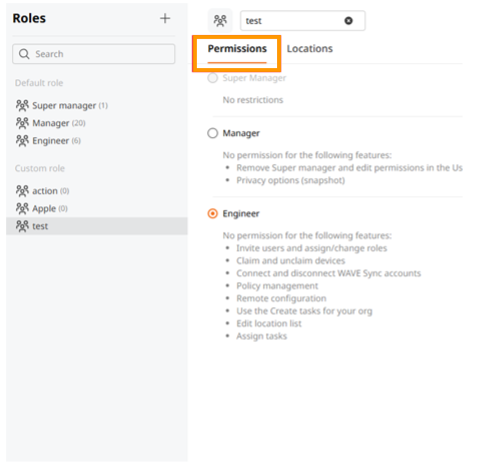The image size is (494, 466).
Task: Click the Search roles input field
Action: [94, 54]
